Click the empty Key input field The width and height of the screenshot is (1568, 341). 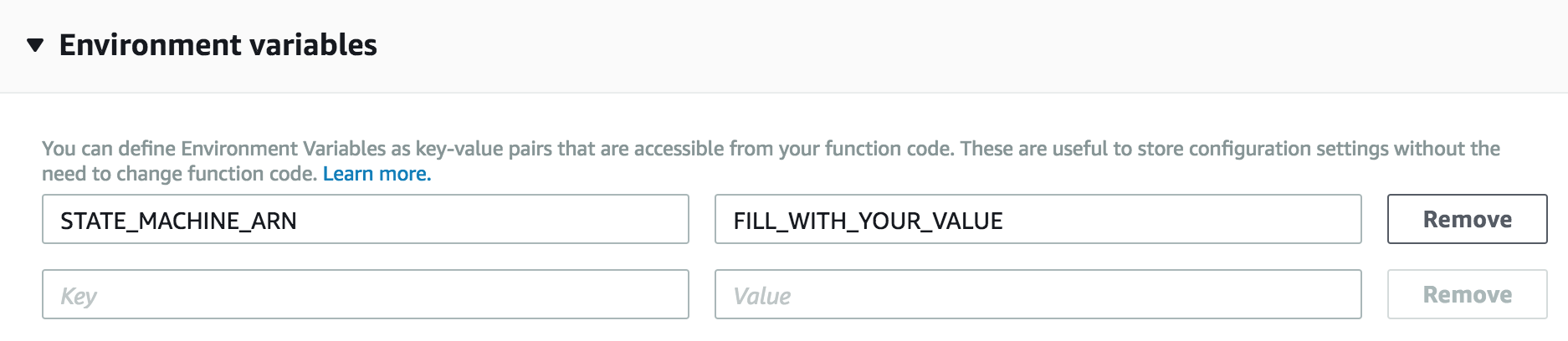pyautogui.click(x=366, y=294)
